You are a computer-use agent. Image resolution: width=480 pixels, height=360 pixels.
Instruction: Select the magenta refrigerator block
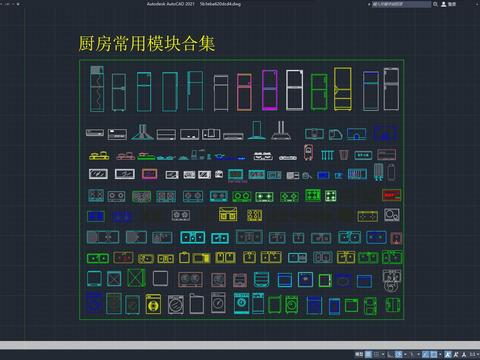270,90
